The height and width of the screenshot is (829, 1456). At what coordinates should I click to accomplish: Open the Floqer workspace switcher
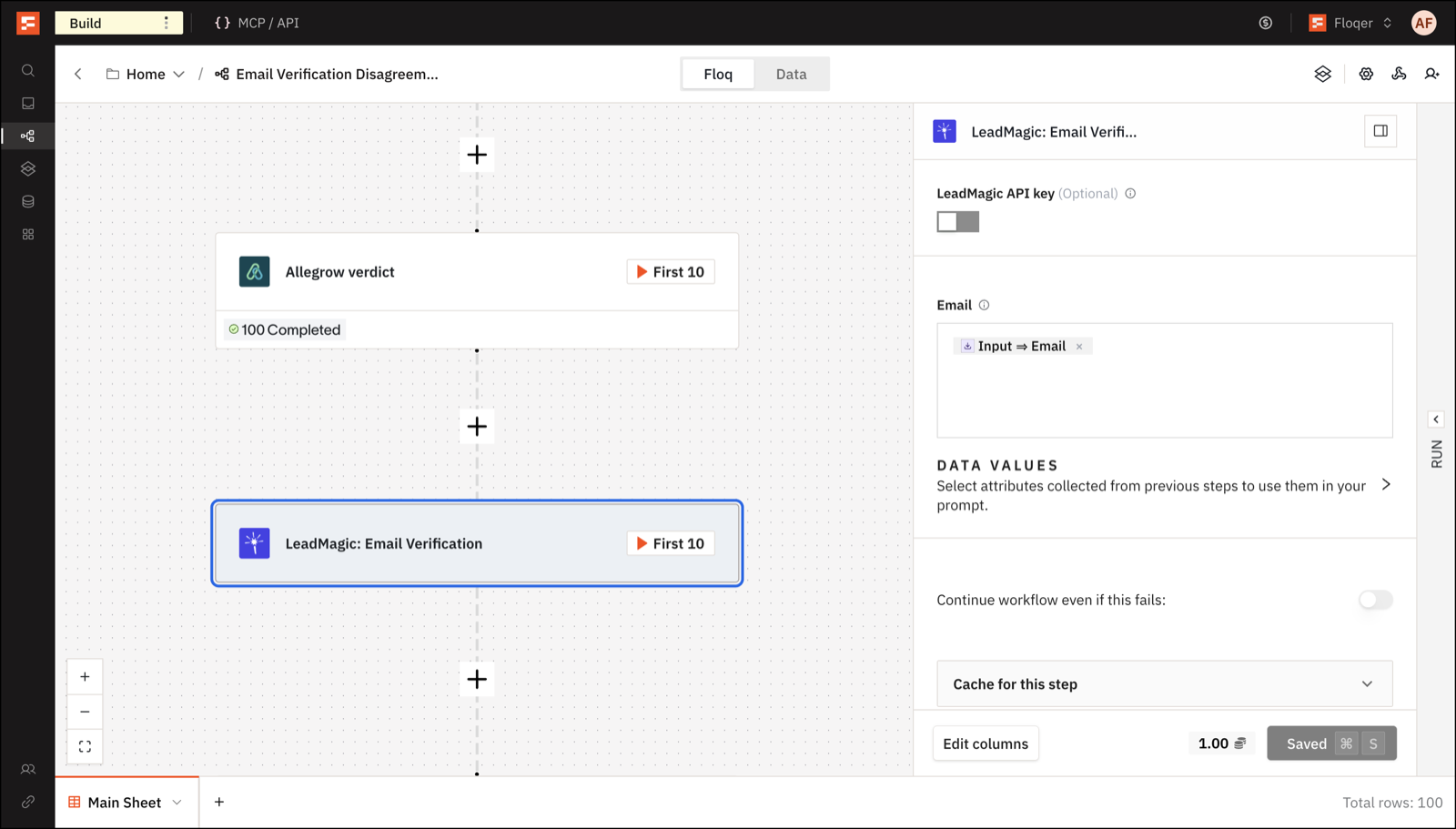[1350, 23]
